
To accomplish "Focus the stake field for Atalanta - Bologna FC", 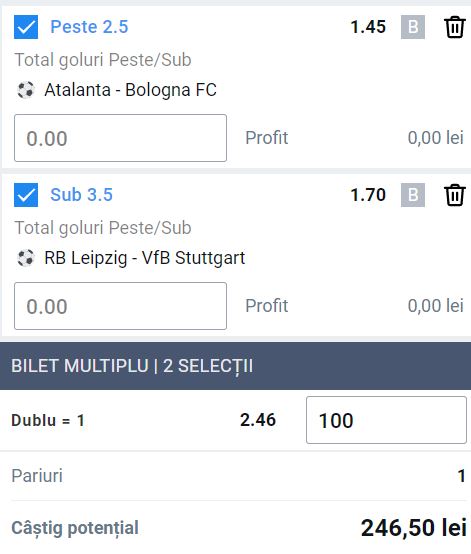I will point(120,138).
